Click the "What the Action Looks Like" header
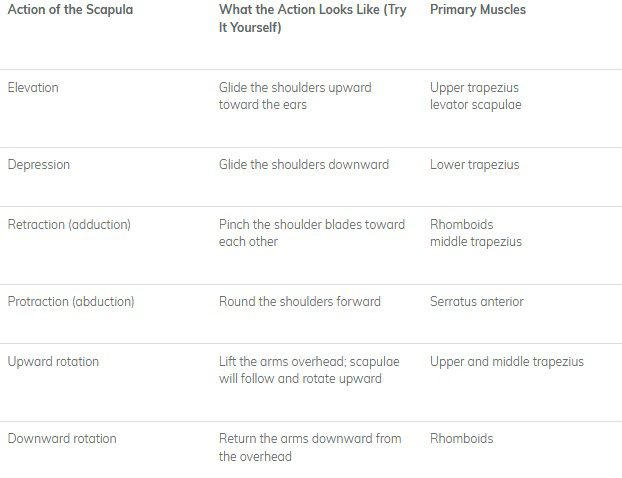622x478 pixels. tap(312, 19)
